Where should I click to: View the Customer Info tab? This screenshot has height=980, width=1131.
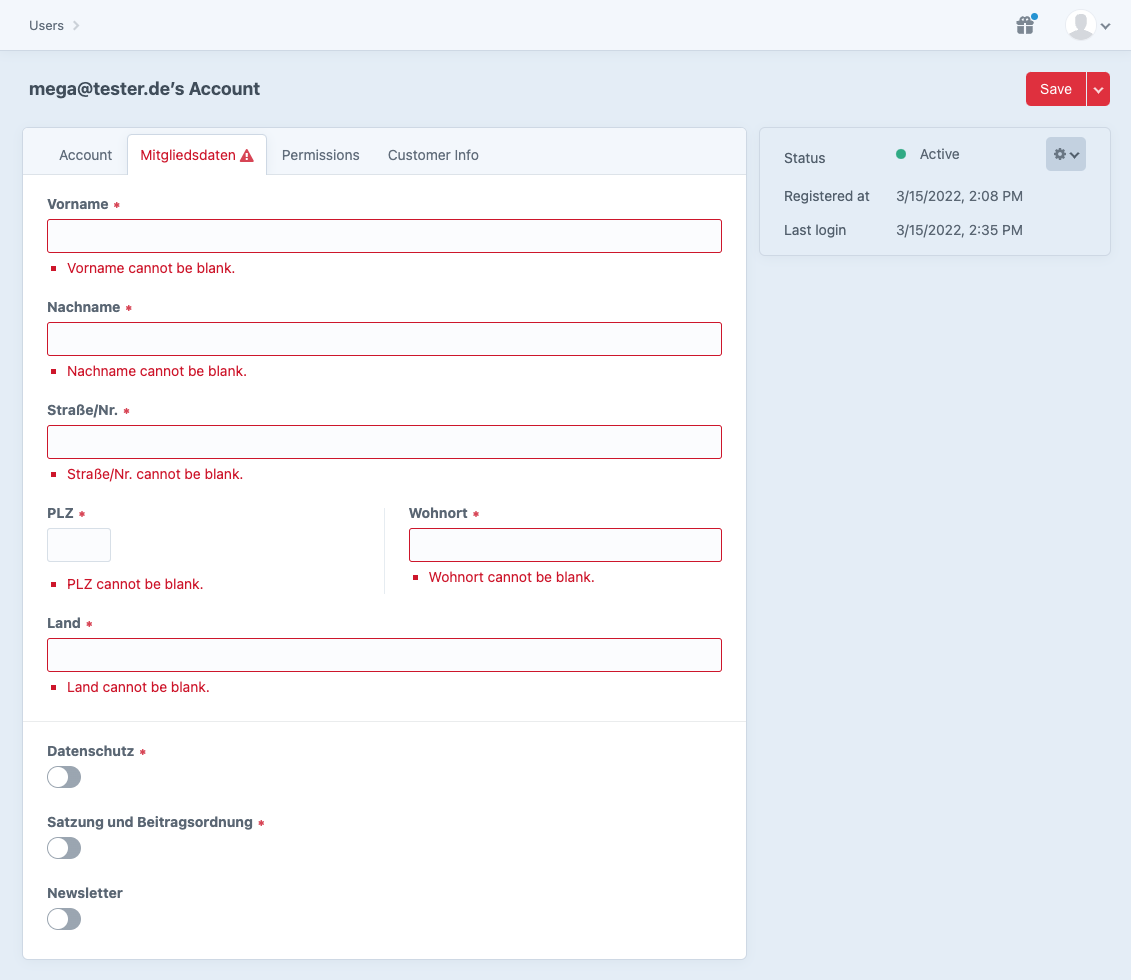[433, 154]
